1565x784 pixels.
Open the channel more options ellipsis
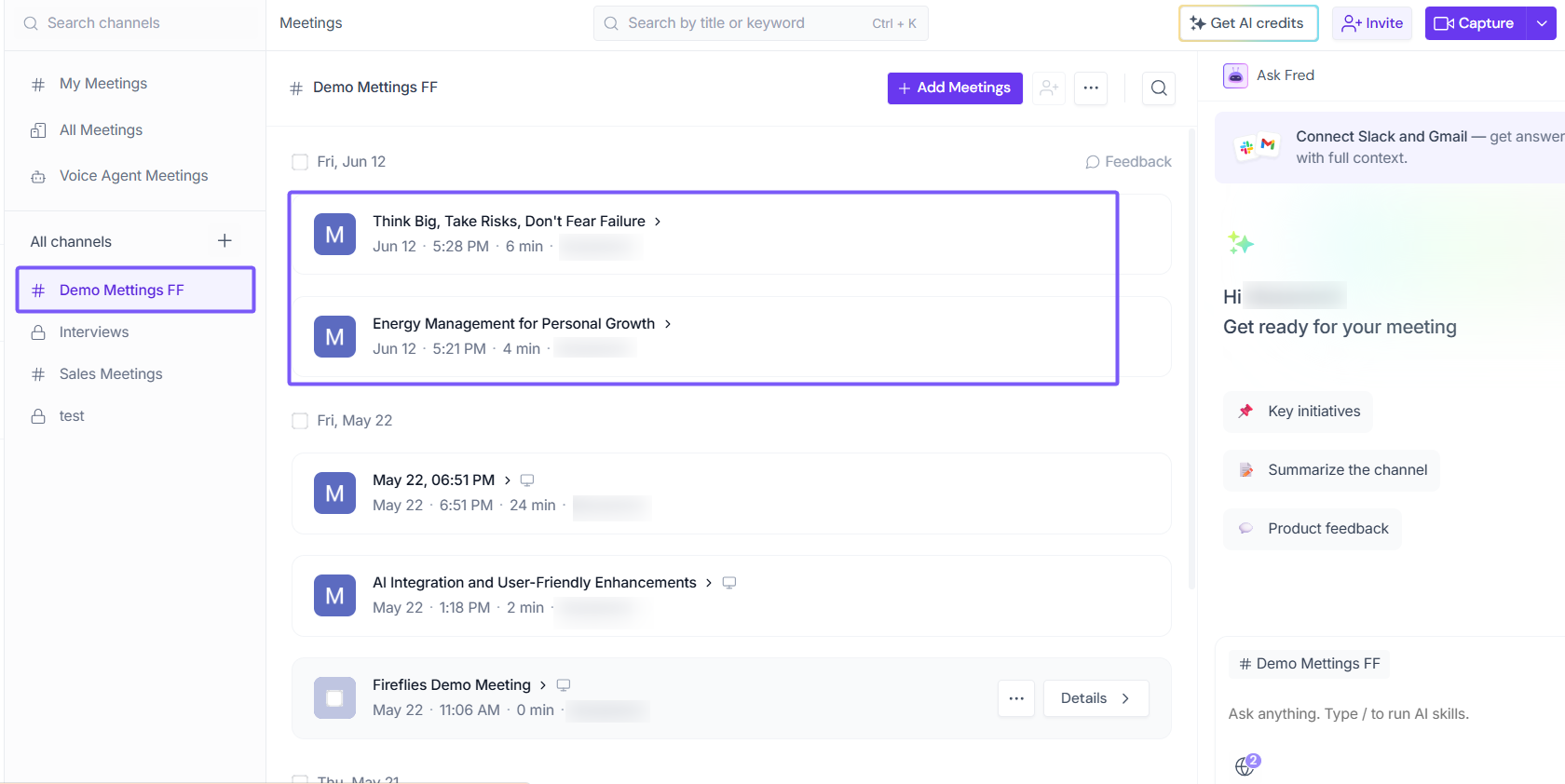(x=1091, y=88)
